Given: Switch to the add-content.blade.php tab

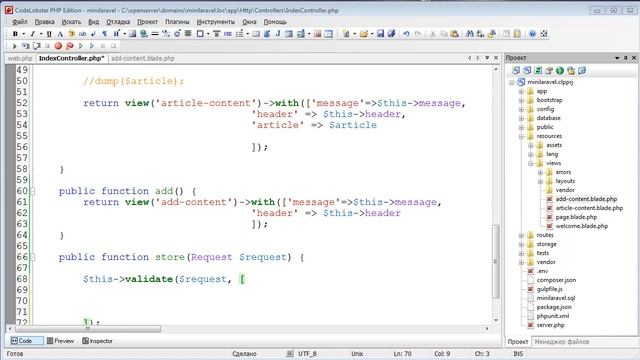Looking at the screenshot, I should (143, 58).
